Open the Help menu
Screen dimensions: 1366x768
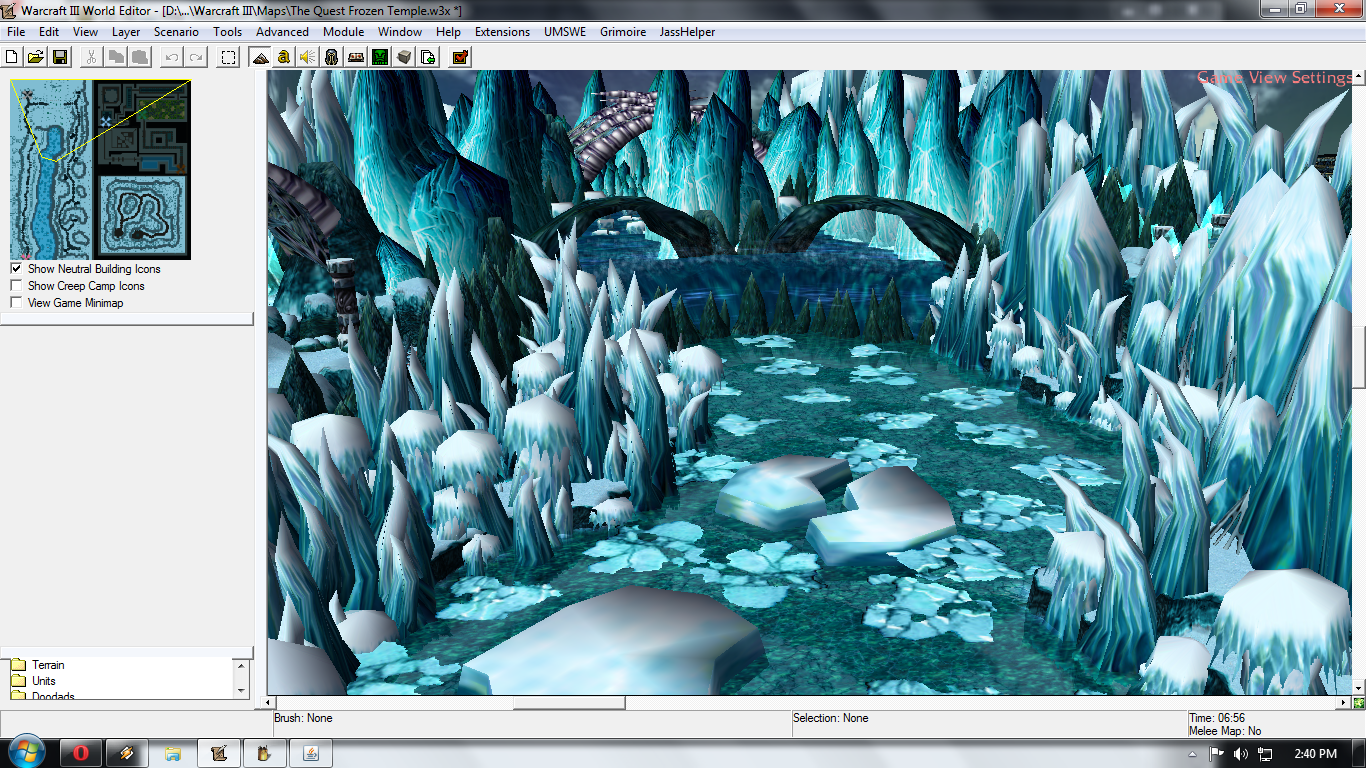click(x=449, y=32)
